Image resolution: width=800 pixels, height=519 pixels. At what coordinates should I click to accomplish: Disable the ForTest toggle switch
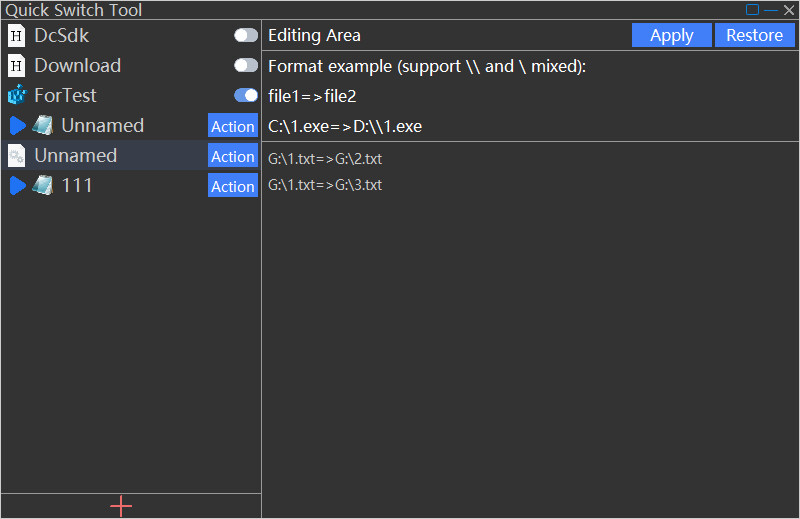(245, 96)
